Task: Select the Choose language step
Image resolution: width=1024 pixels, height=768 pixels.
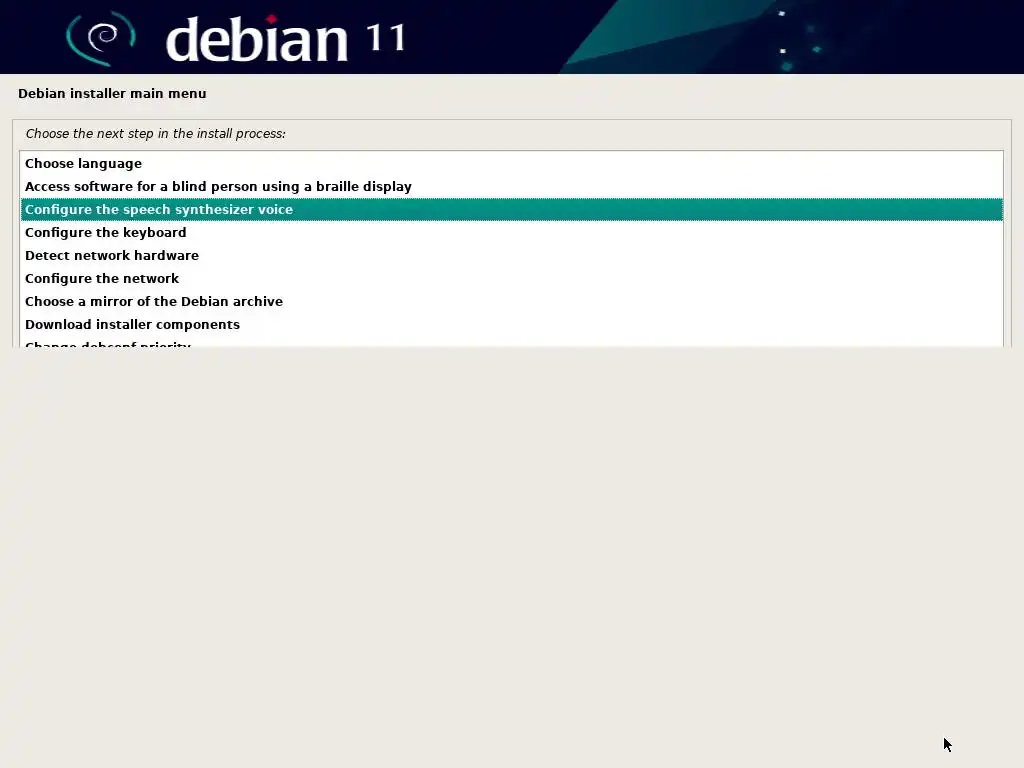Action: 511,163
